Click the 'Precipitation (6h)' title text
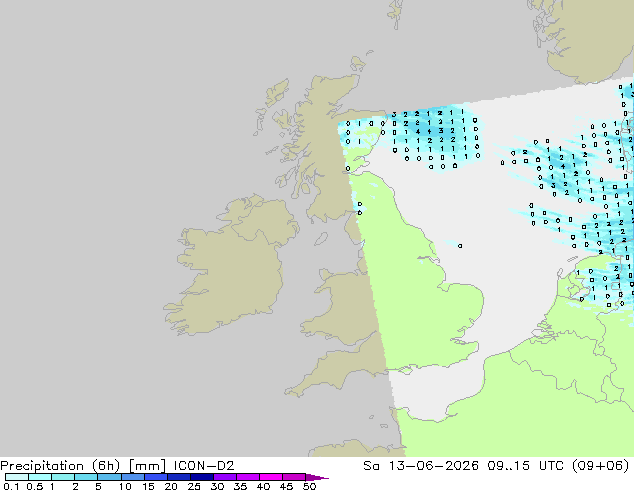 (x=60, y=466)
